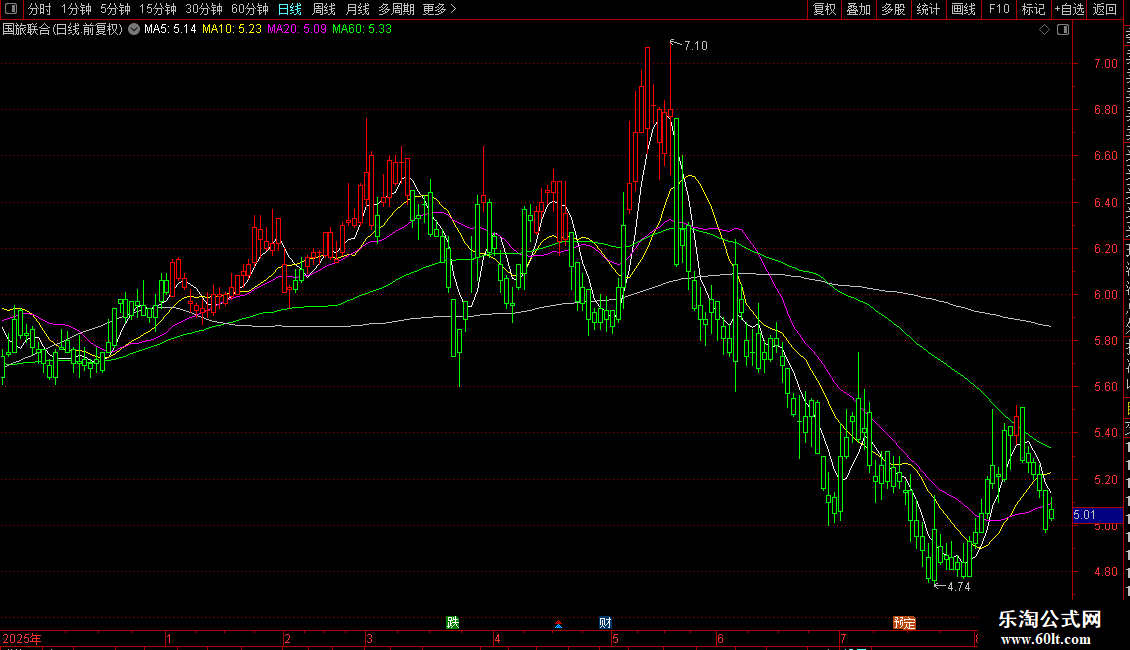Expand the 更多 periods menu

point(439,9)
